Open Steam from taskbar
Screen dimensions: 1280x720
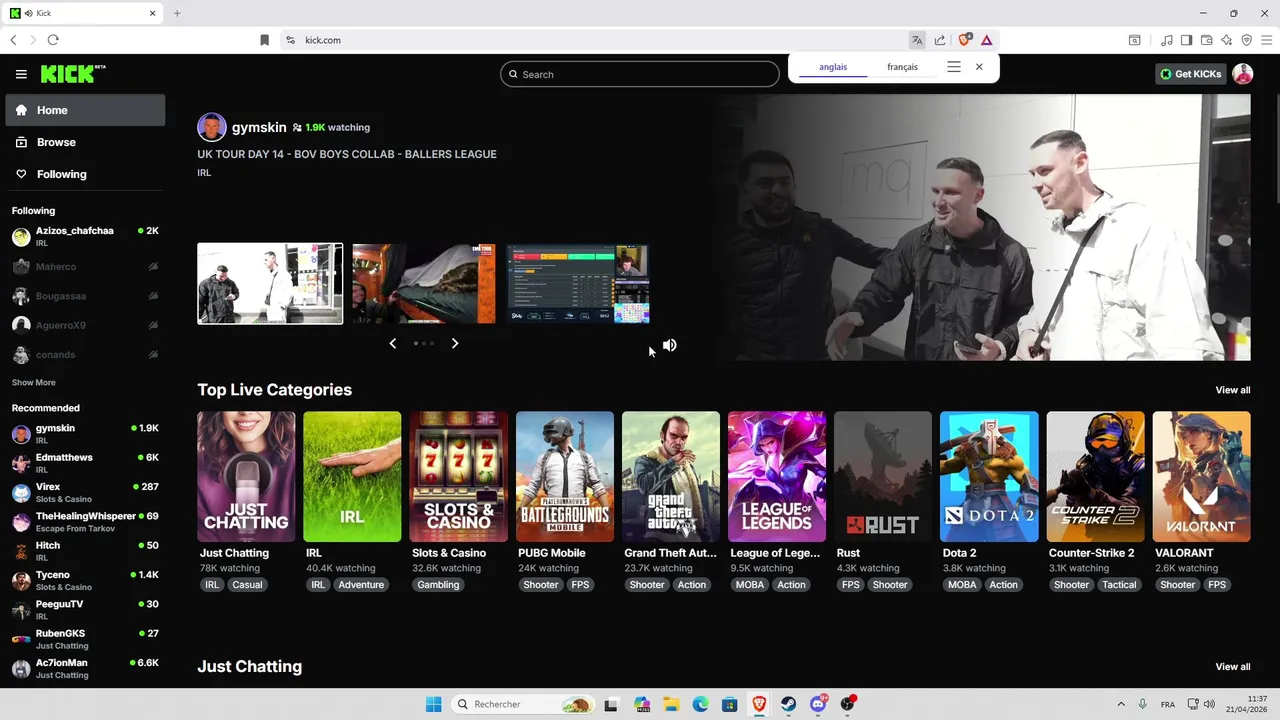(x=788, y=704)
